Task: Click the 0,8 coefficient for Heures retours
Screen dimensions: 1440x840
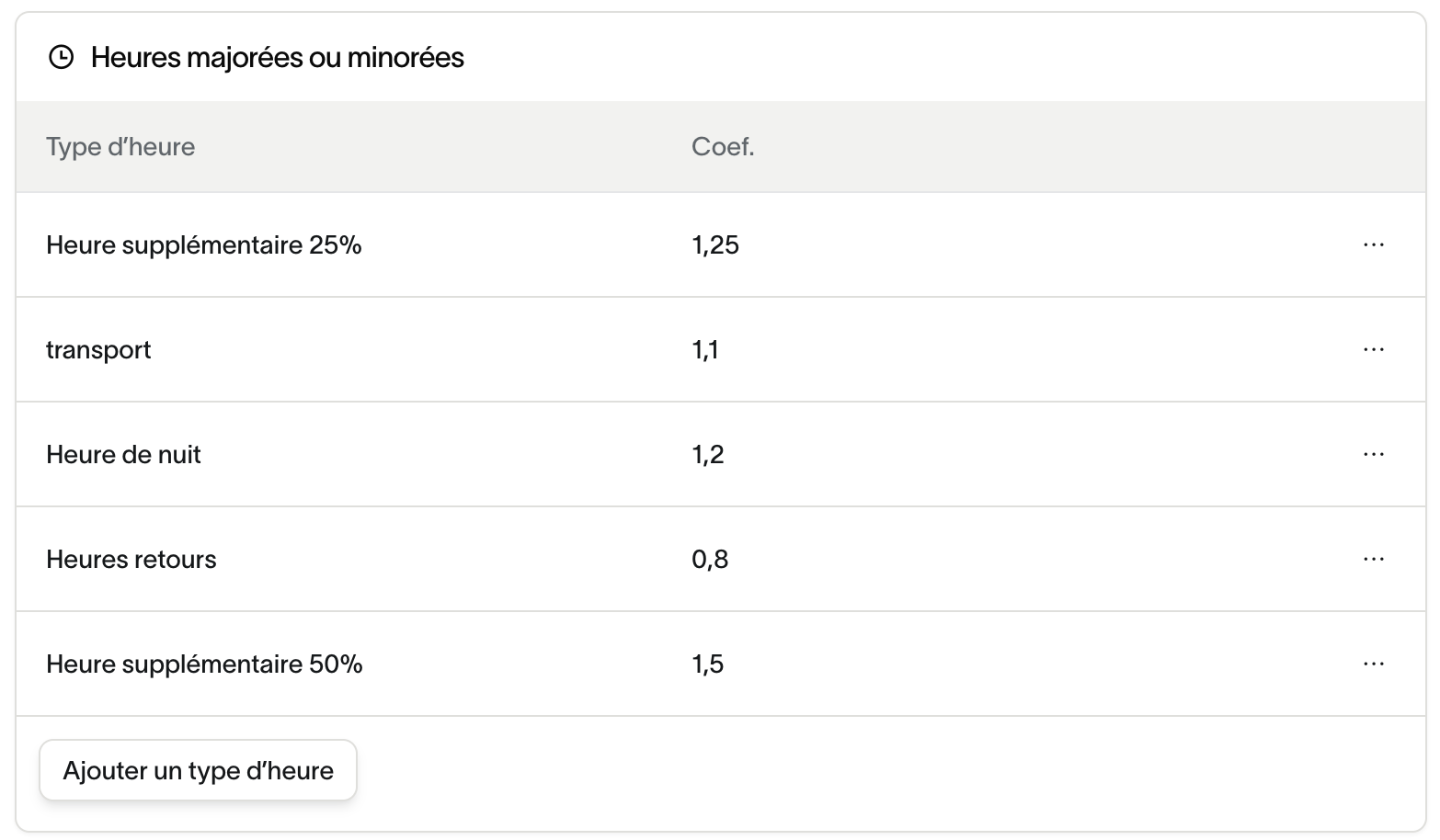Action: tap(710, 560)
